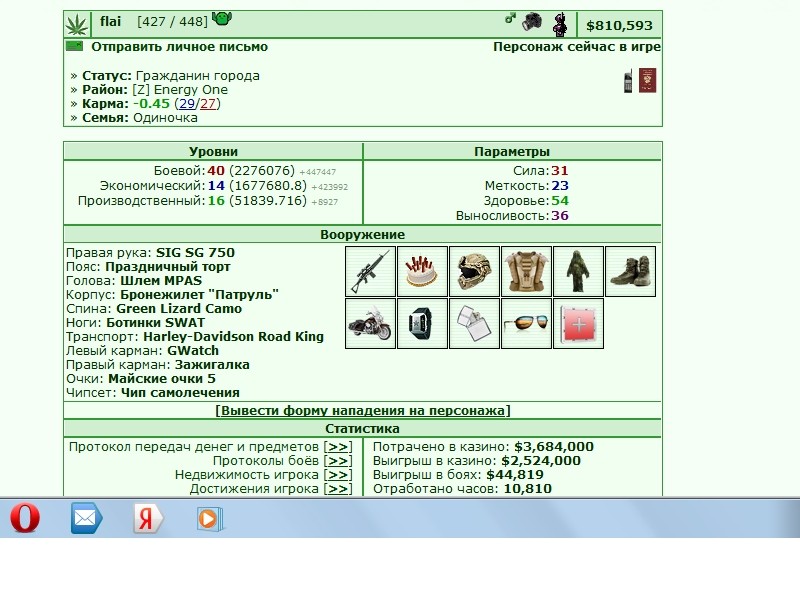Open Отправить личное письмо link
Screen dimensions: 800x600
180,47
